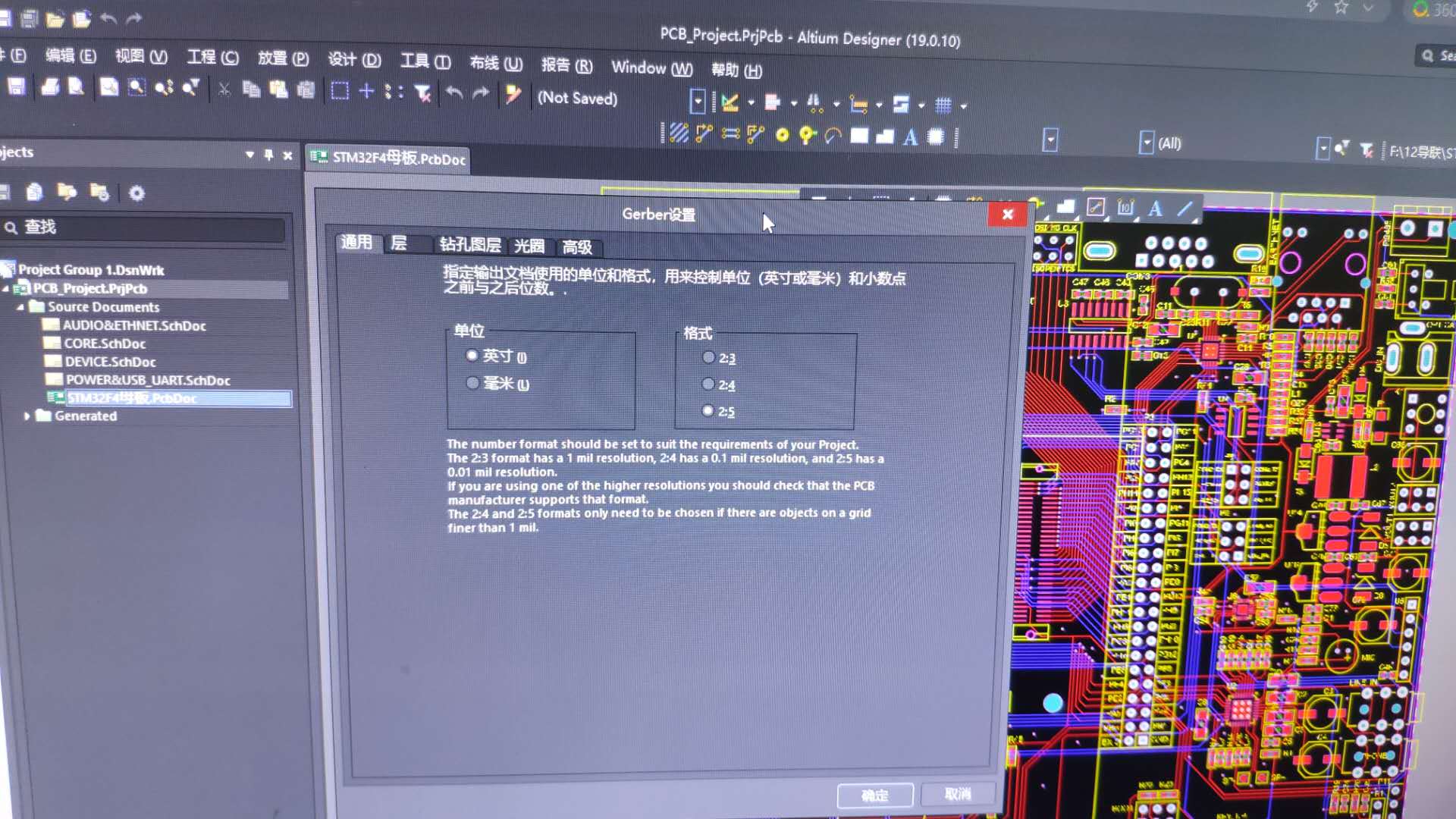Click the 查找 search field in Projects panel

click(144, 227)
